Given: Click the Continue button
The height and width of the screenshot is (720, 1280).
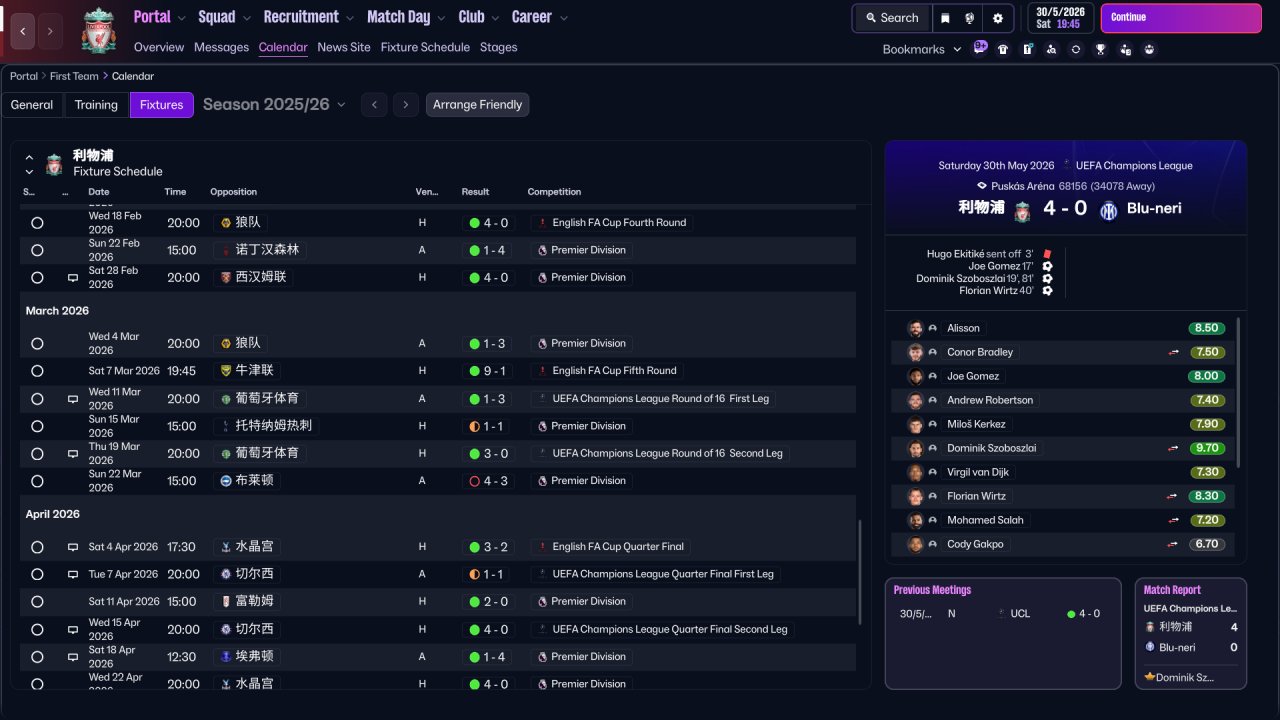Looking at the screenshot, I should coord(1181,18).
